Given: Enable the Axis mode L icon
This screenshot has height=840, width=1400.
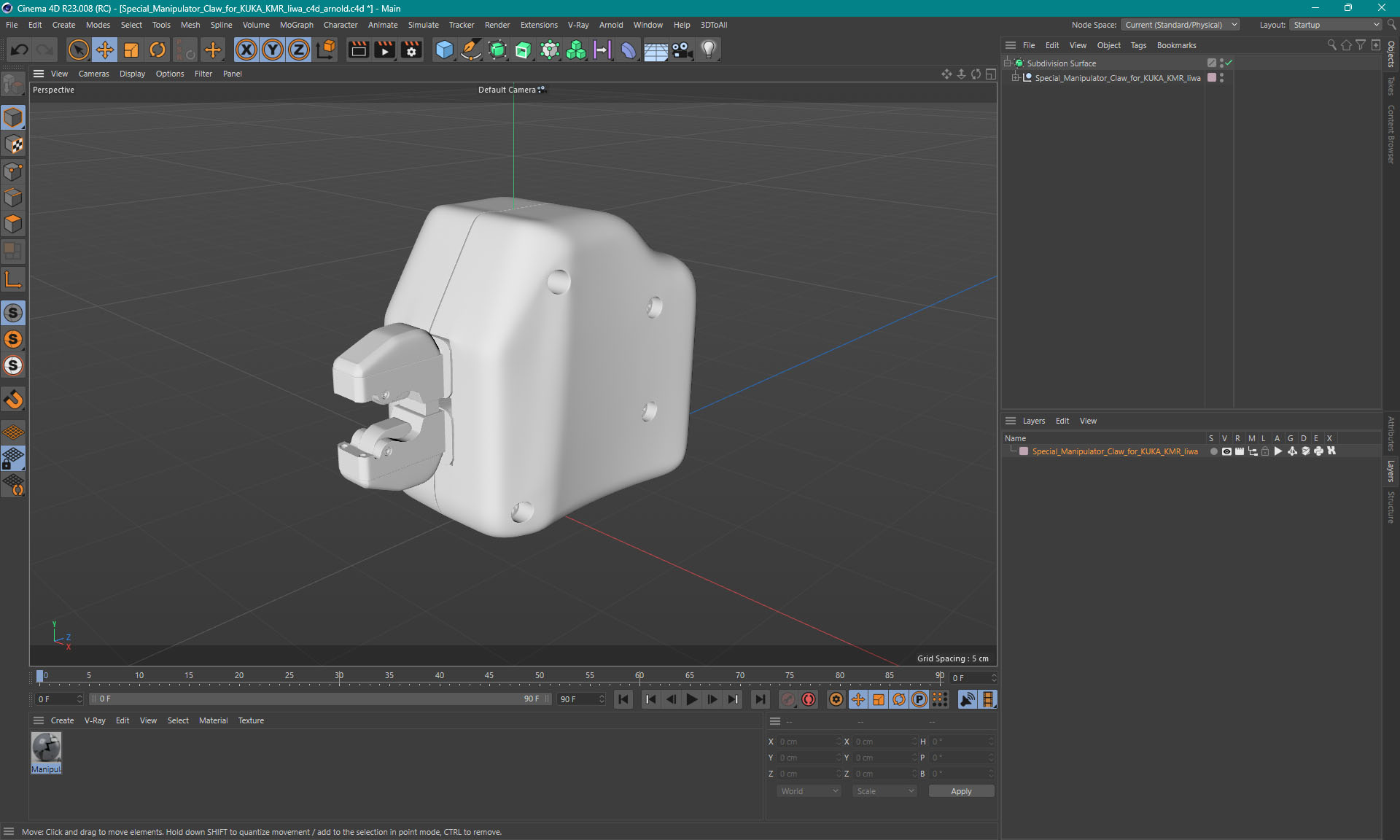Looking at the screenshot, I should (13, 280).
